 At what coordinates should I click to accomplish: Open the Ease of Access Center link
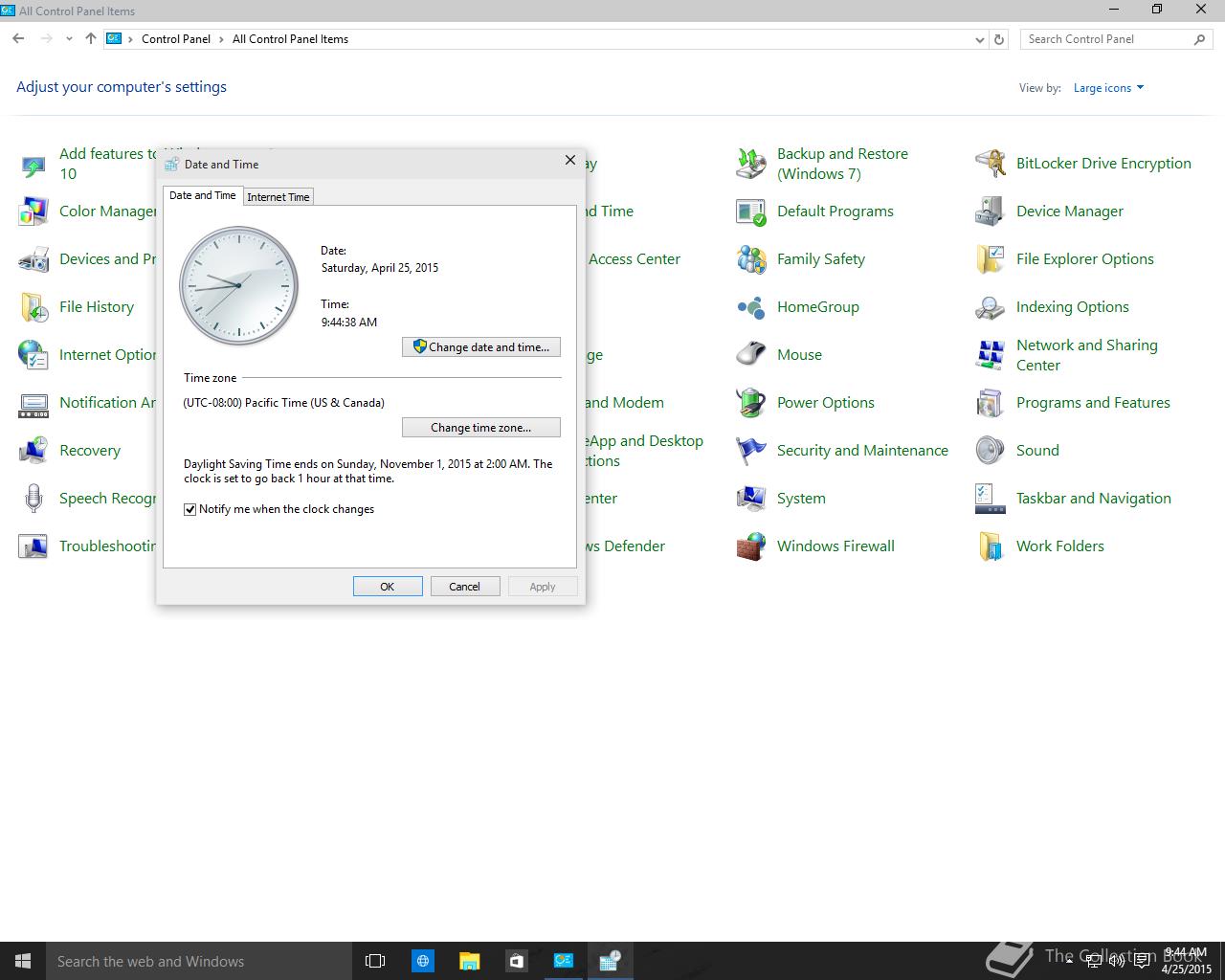[x=635, y=259]
